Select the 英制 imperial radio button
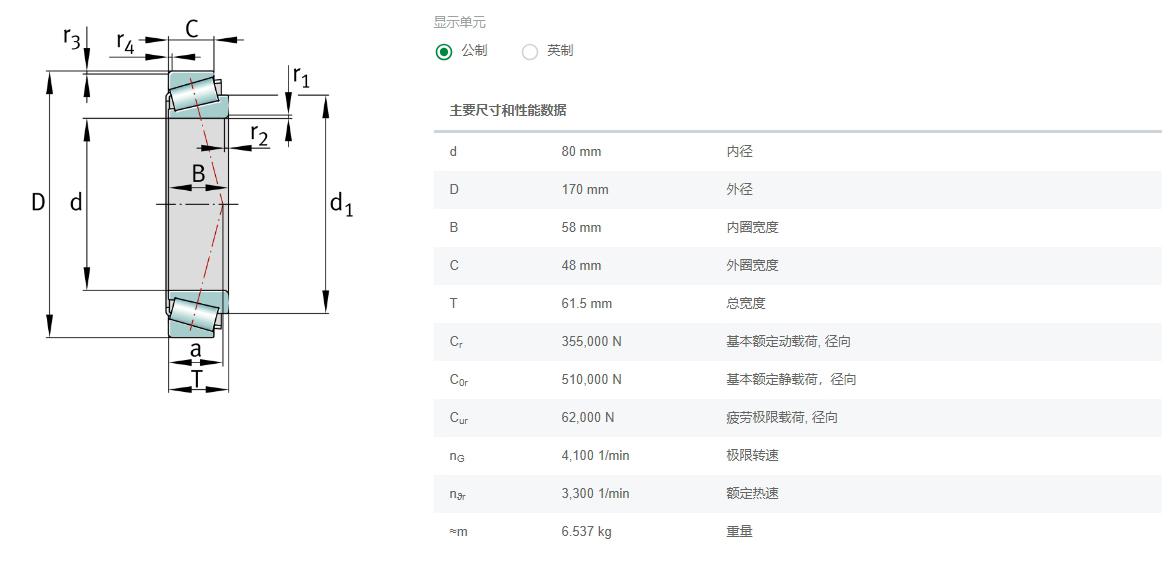This screenshot has height=564, width=1171. coord(529,52)
